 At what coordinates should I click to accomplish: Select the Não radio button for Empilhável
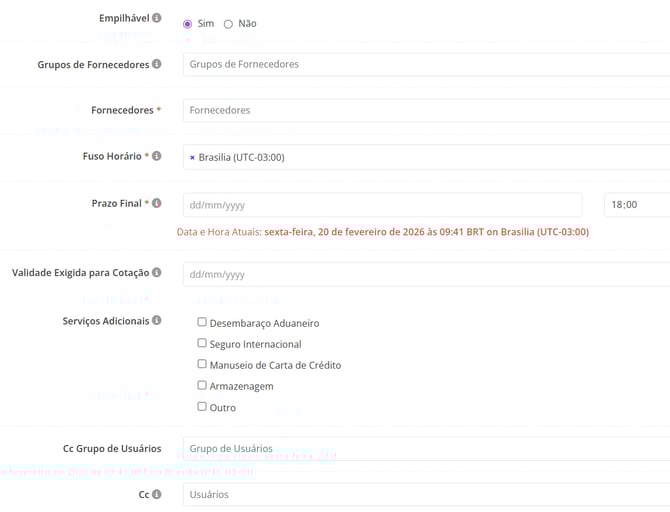point(228,24)
